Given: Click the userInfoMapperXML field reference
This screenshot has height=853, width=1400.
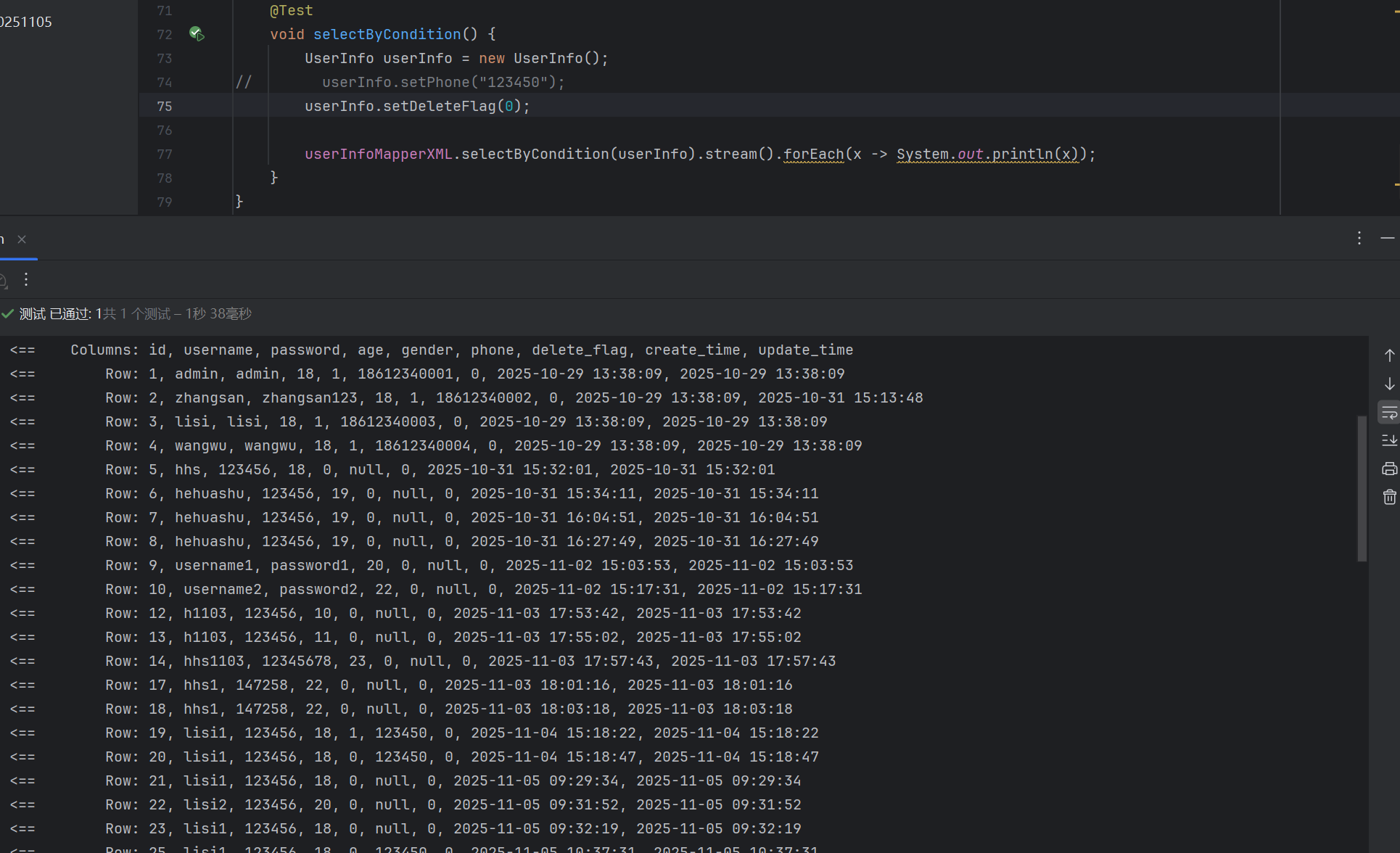Looking at the screenshot, I should click(x=378, y=154).
